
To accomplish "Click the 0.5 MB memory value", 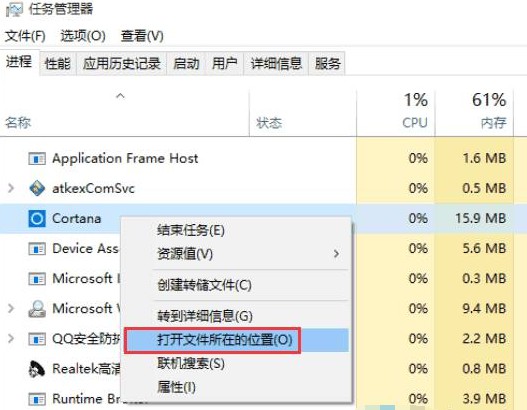I will (x=484, y=188).
